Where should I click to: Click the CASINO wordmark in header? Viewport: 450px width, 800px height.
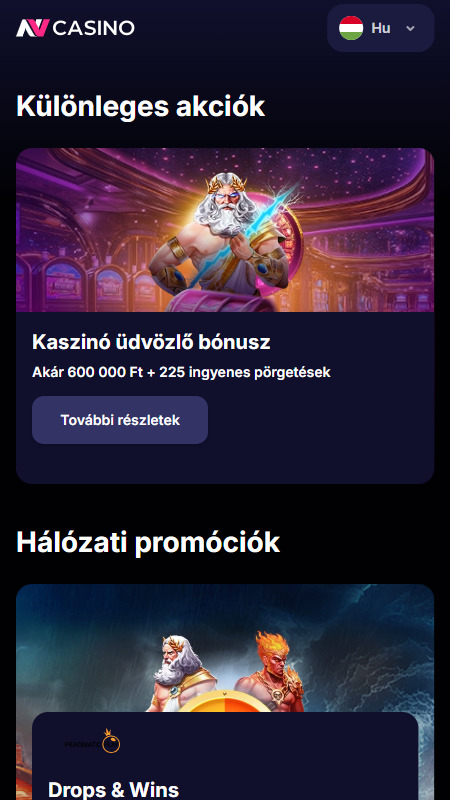94,28
